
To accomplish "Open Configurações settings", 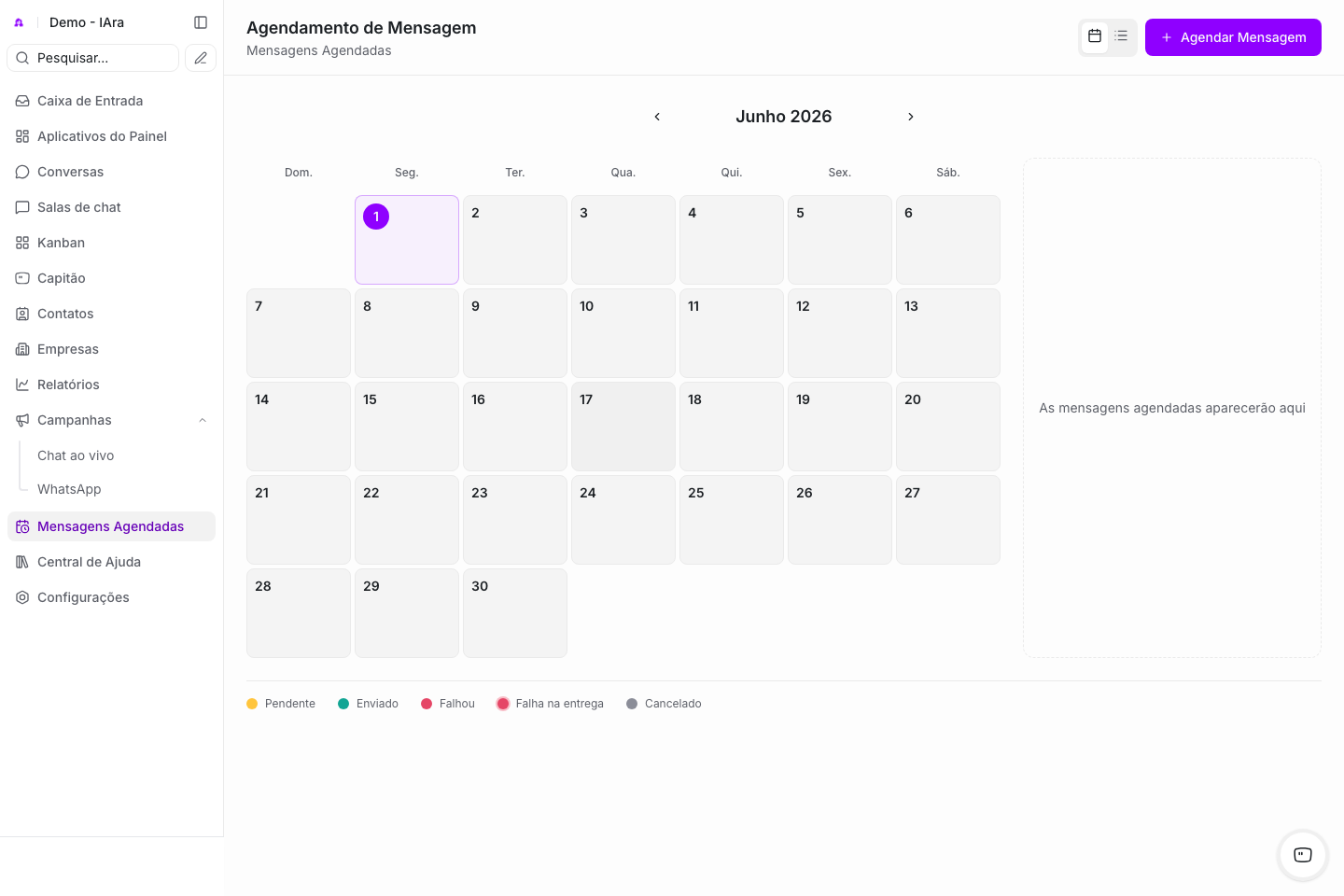I will click(x=111, y=597).
